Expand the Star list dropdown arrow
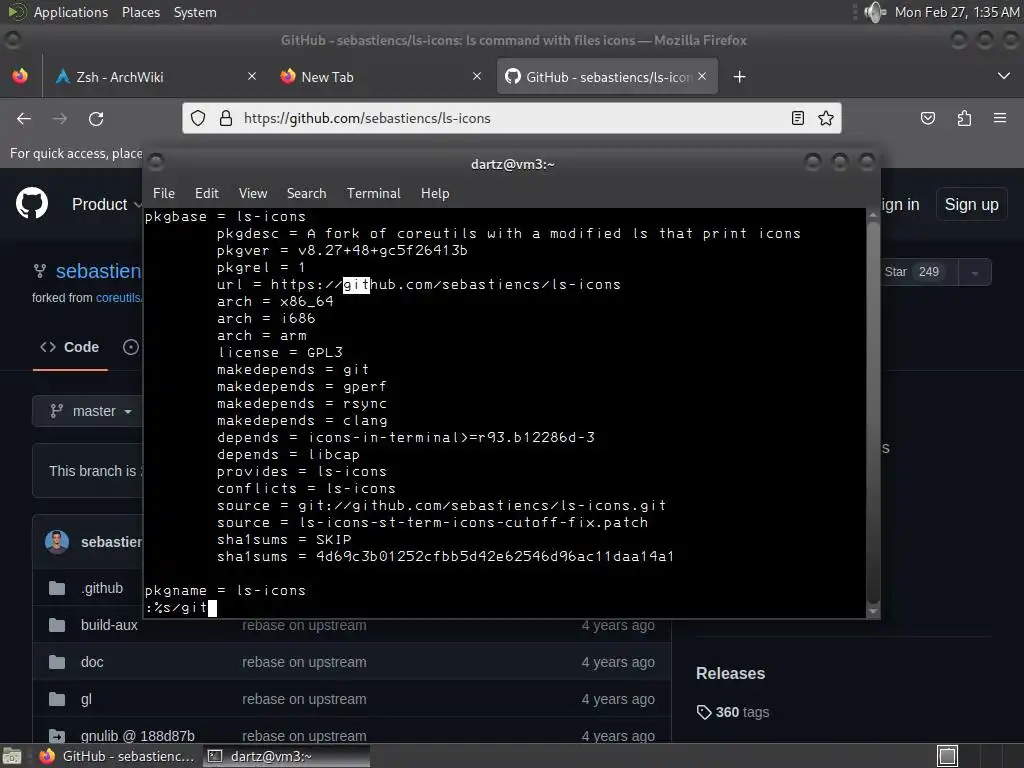Image resolution: width=1024 pixels, height=768 pixels. pos(974,273)
